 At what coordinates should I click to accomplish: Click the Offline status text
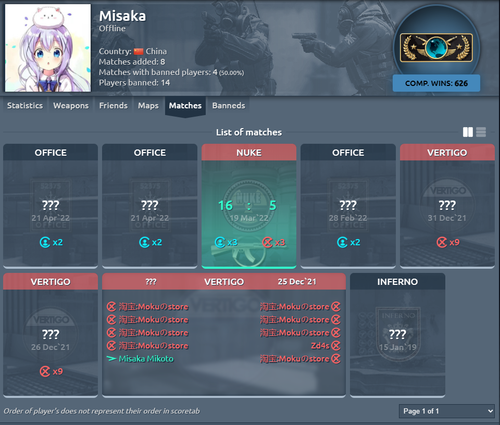tap(112, 28)
